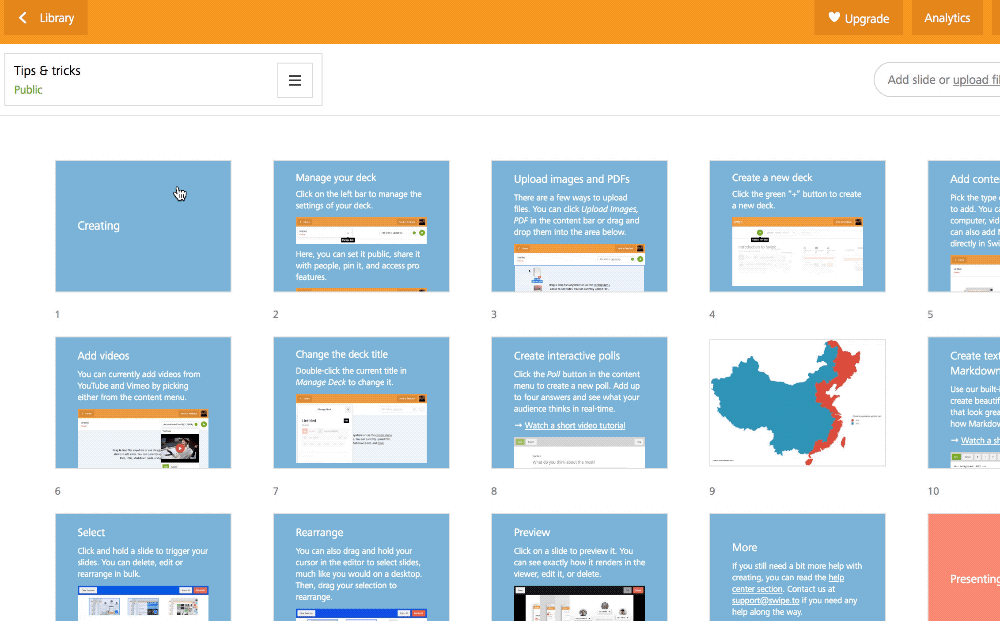The height and width of the screenshot is (621, 1000).
Task: Open the Creating slide thumbnail
Action: click(x=143, y=226)
